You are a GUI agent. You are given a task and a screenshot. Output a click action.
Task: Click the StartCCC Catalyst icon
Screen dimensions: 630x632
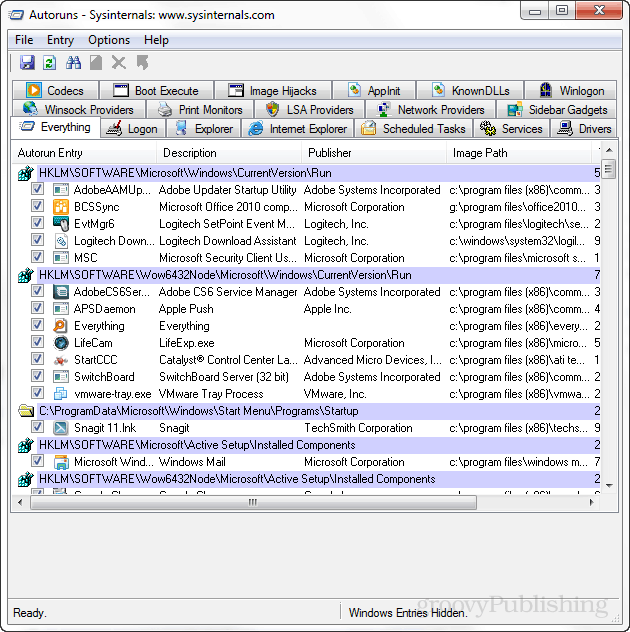(x=60, y=360)
